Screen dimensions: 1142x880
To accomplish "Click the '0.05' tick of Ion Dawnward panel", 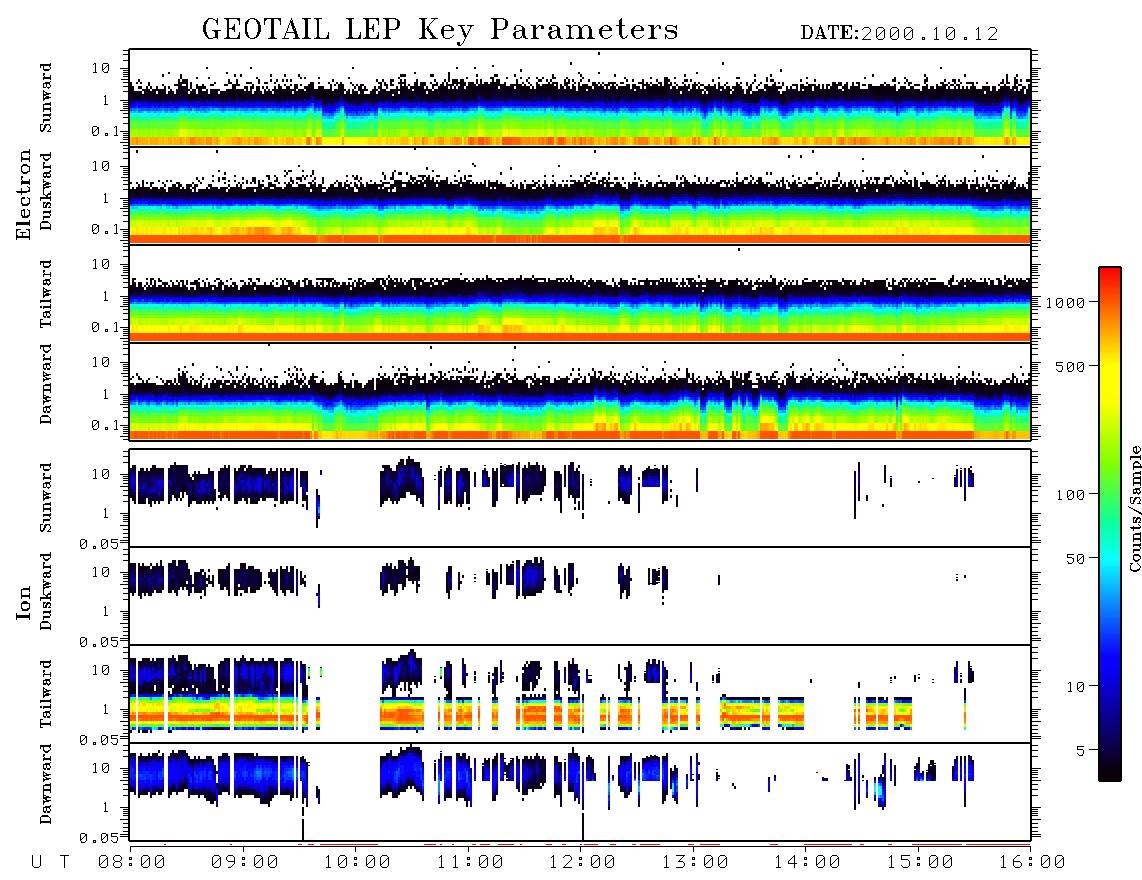I will tap(98, 838).
